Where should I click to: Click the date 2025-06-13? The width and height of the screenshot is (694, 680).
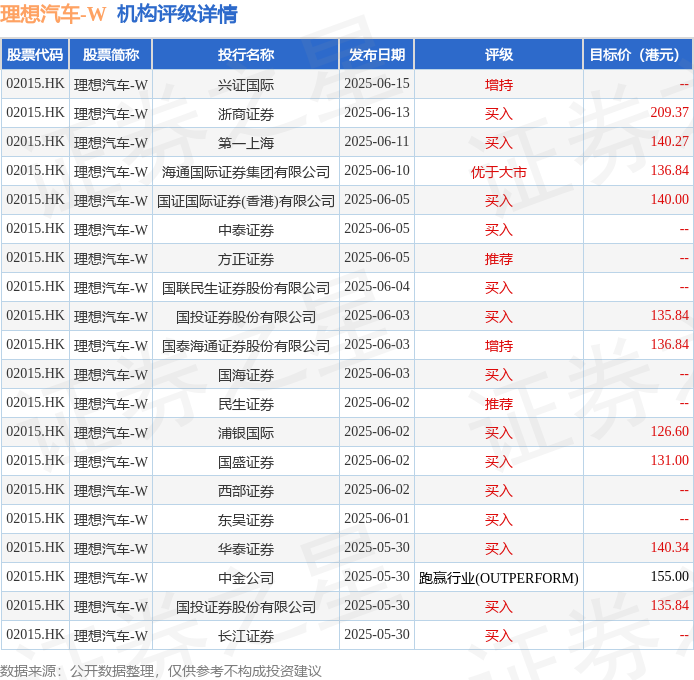(x=377, y=112)
